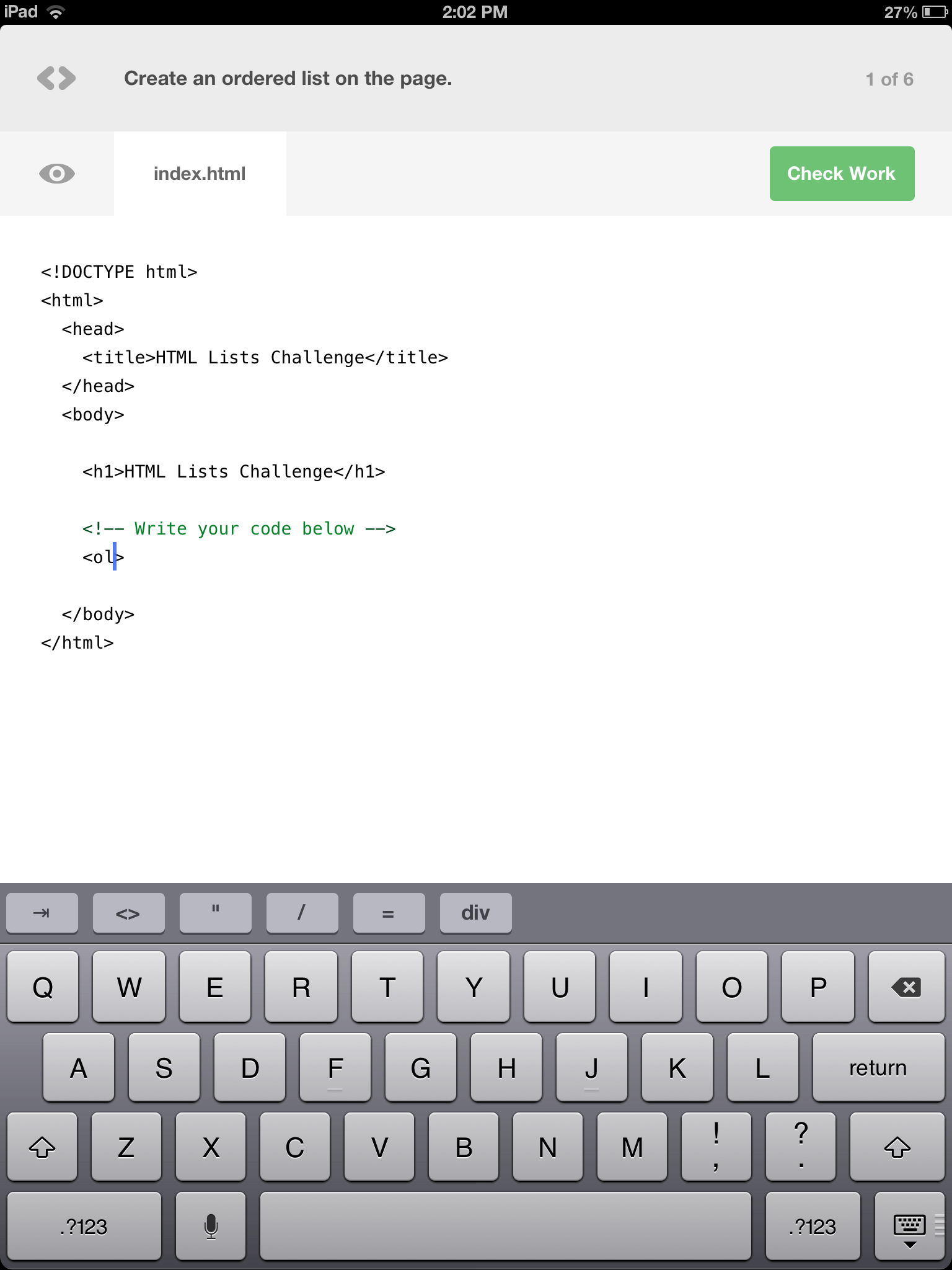
Task: Tap the angle brackets shortcut key
Action: 128,913
